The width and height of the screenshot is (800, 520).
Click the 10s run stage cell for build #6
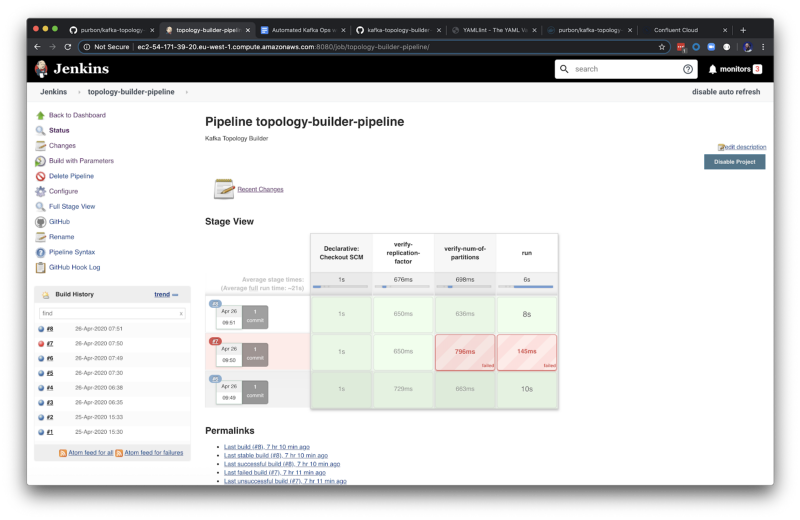tap(527, 389)
